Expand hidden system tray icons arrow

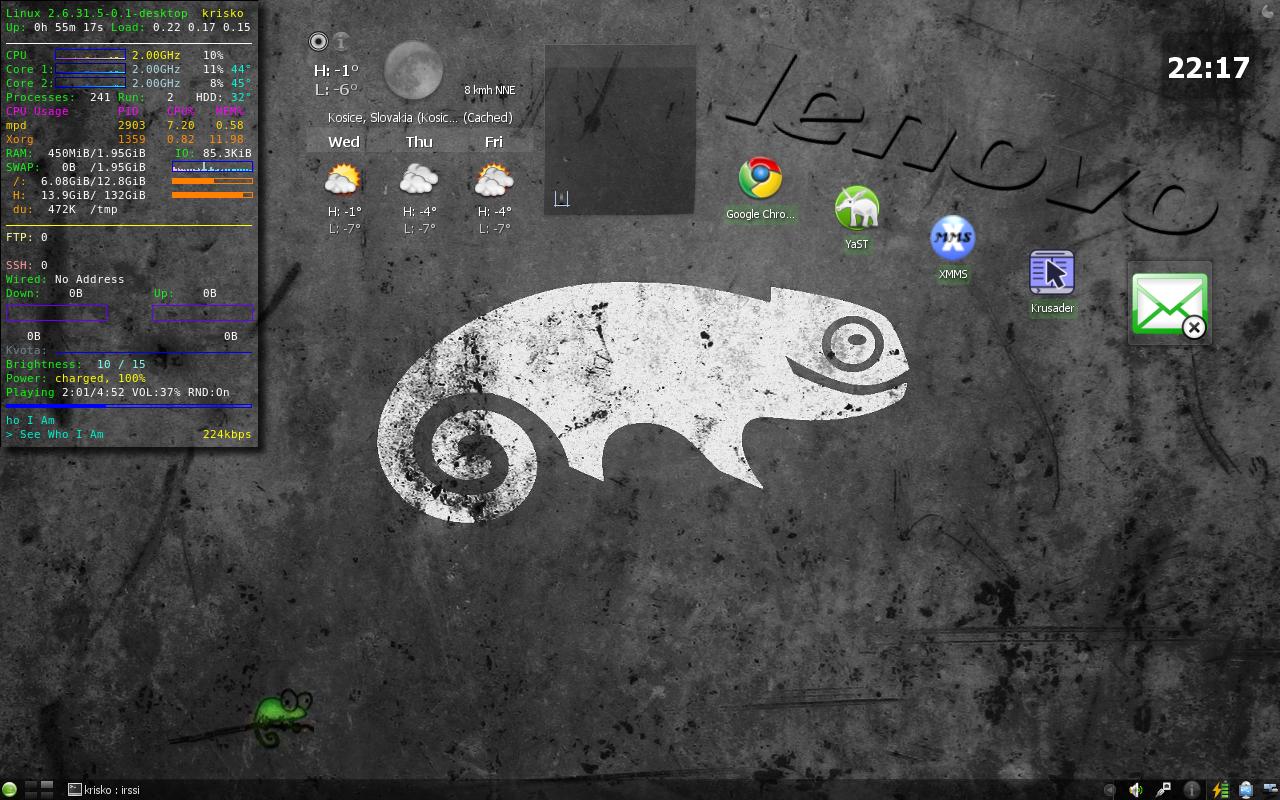pos(1109,790)
